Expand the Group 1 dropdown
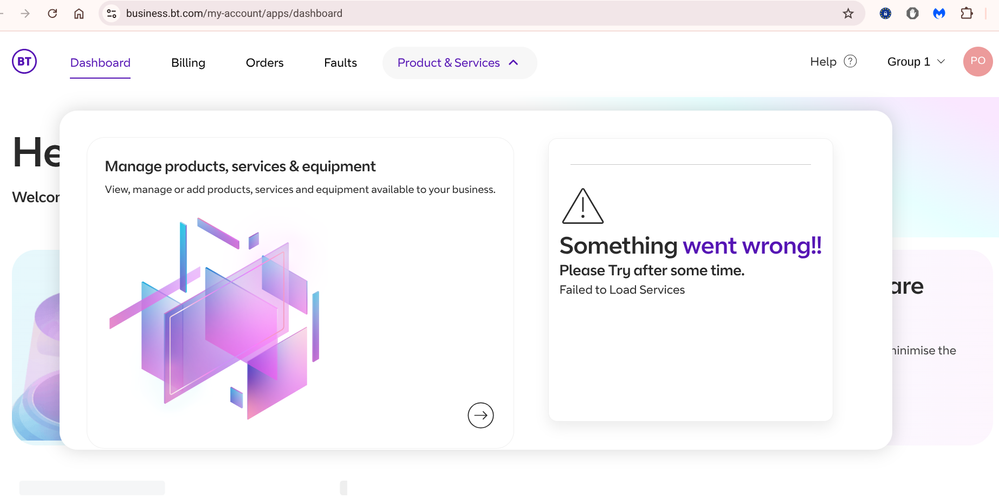The image size is (999, 504). pos(915,62)
